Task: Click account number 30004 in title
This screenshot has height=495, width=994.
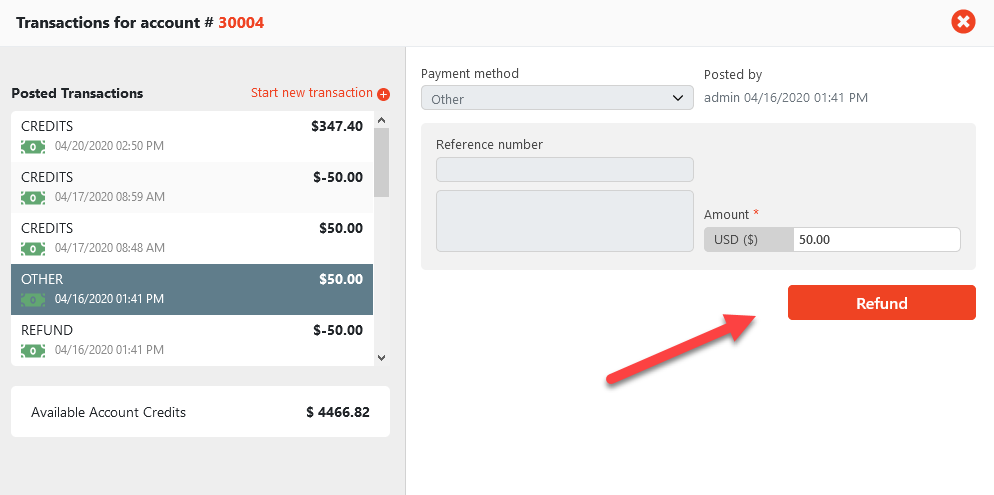Action: coord(241,22)
